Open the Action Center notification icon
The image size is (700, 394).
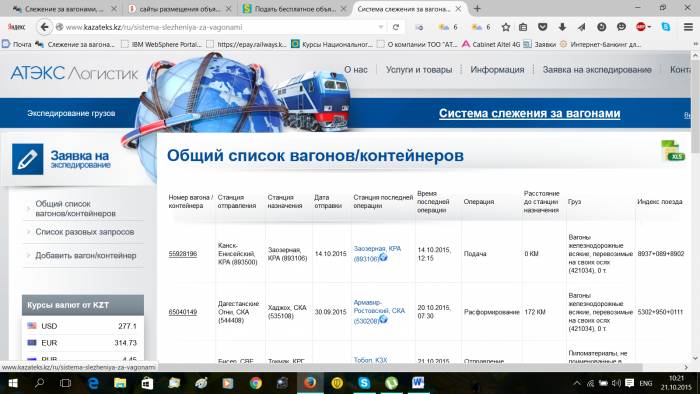(x=629, y=383)
